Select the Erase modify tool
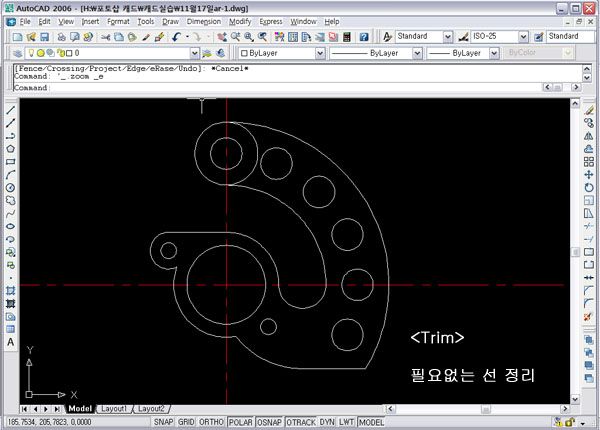Image resolution: width=600 pixels, height=430 pixels. click(589, 110)
